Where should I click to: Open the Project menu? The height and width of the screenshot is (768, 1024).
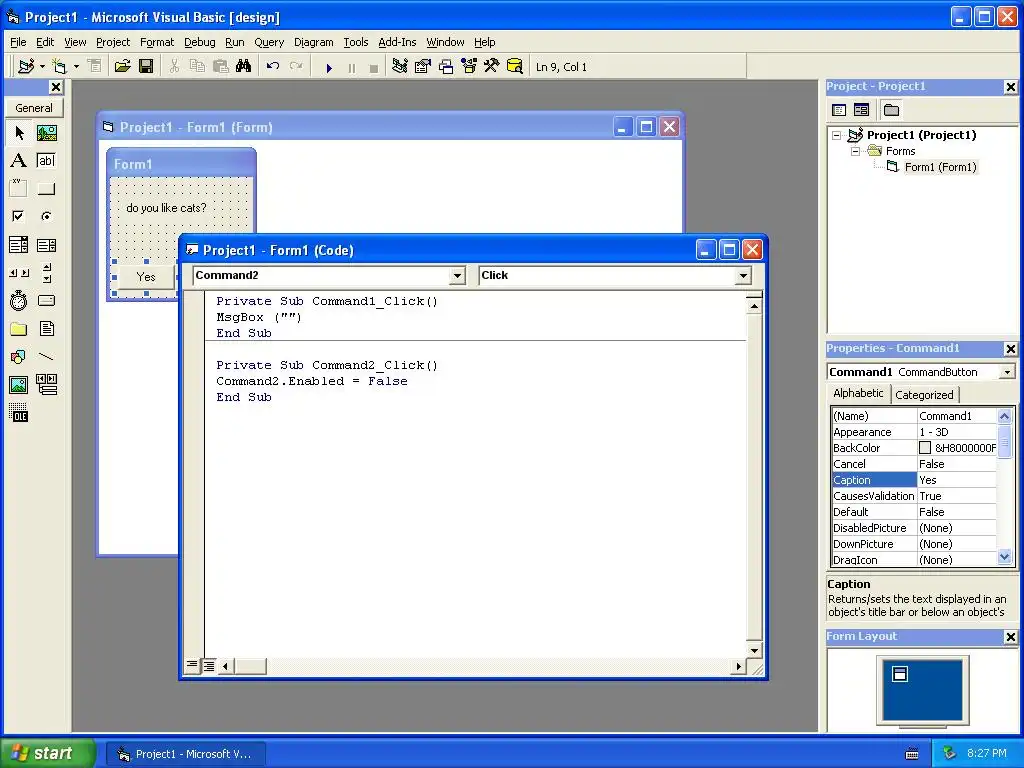point(113,42)
